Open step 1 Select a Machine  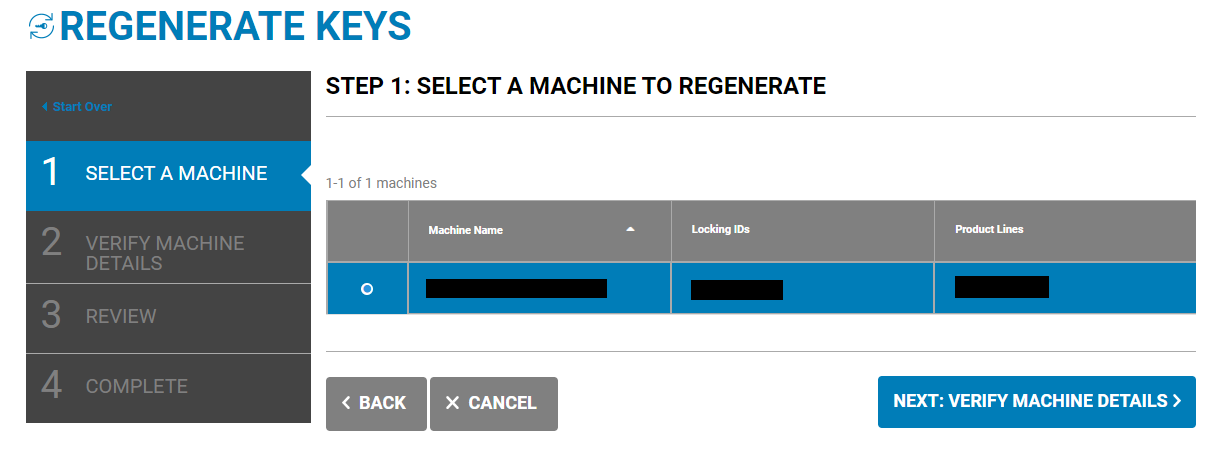[x=176, y=174]
